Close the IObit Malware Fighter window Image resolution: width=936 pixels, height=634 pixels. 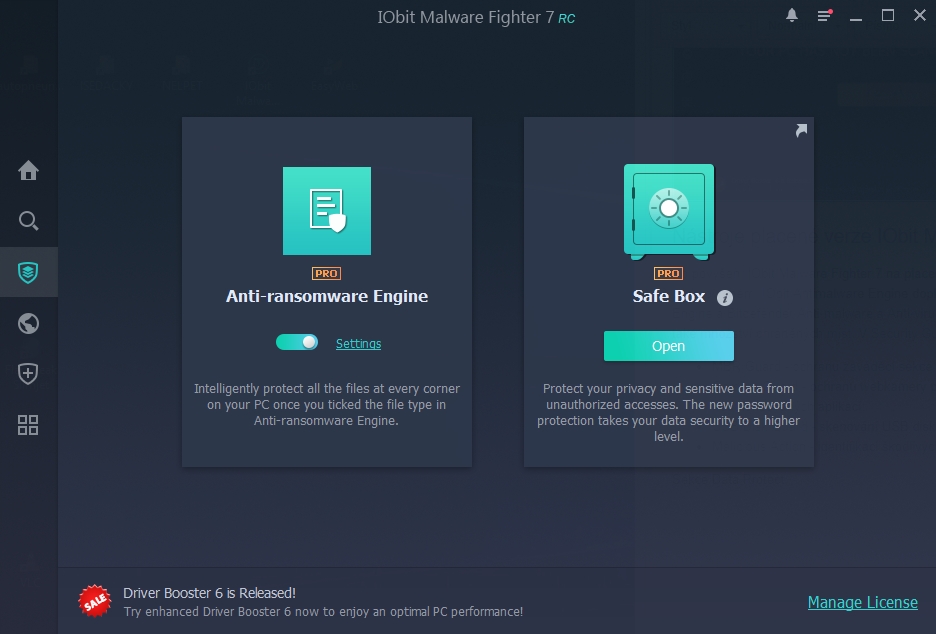click(920, 16)
